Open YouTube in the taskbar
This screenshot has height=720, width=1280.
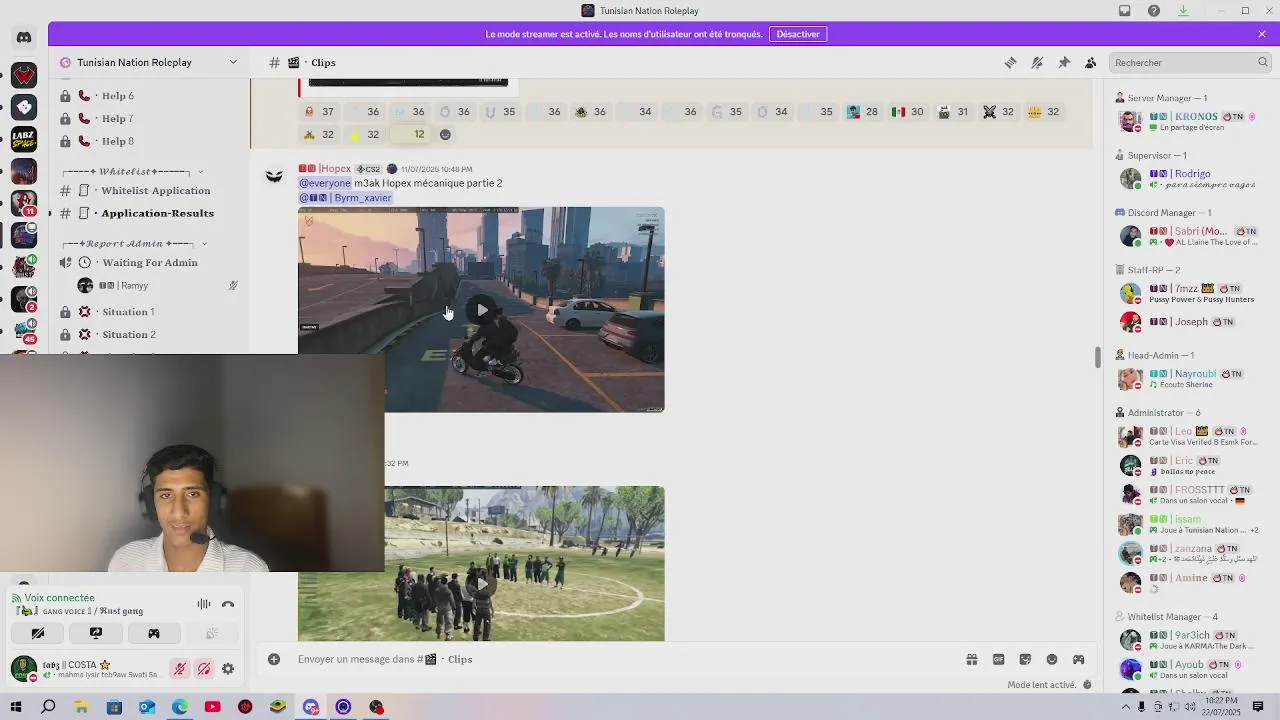click(212, 707)
